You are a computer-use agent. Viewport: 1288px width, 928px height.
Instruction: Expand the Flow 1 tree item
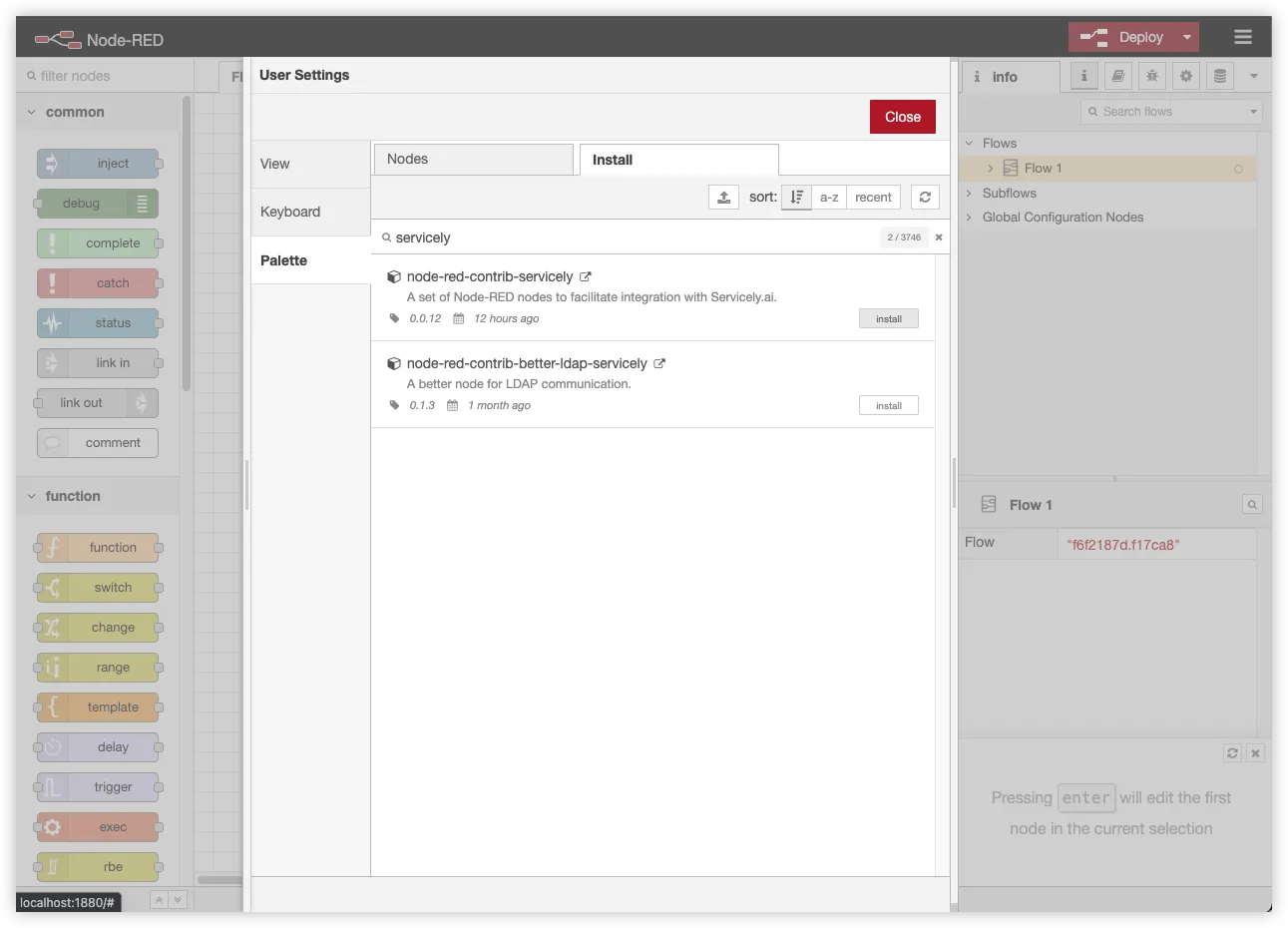coord(990,169)
